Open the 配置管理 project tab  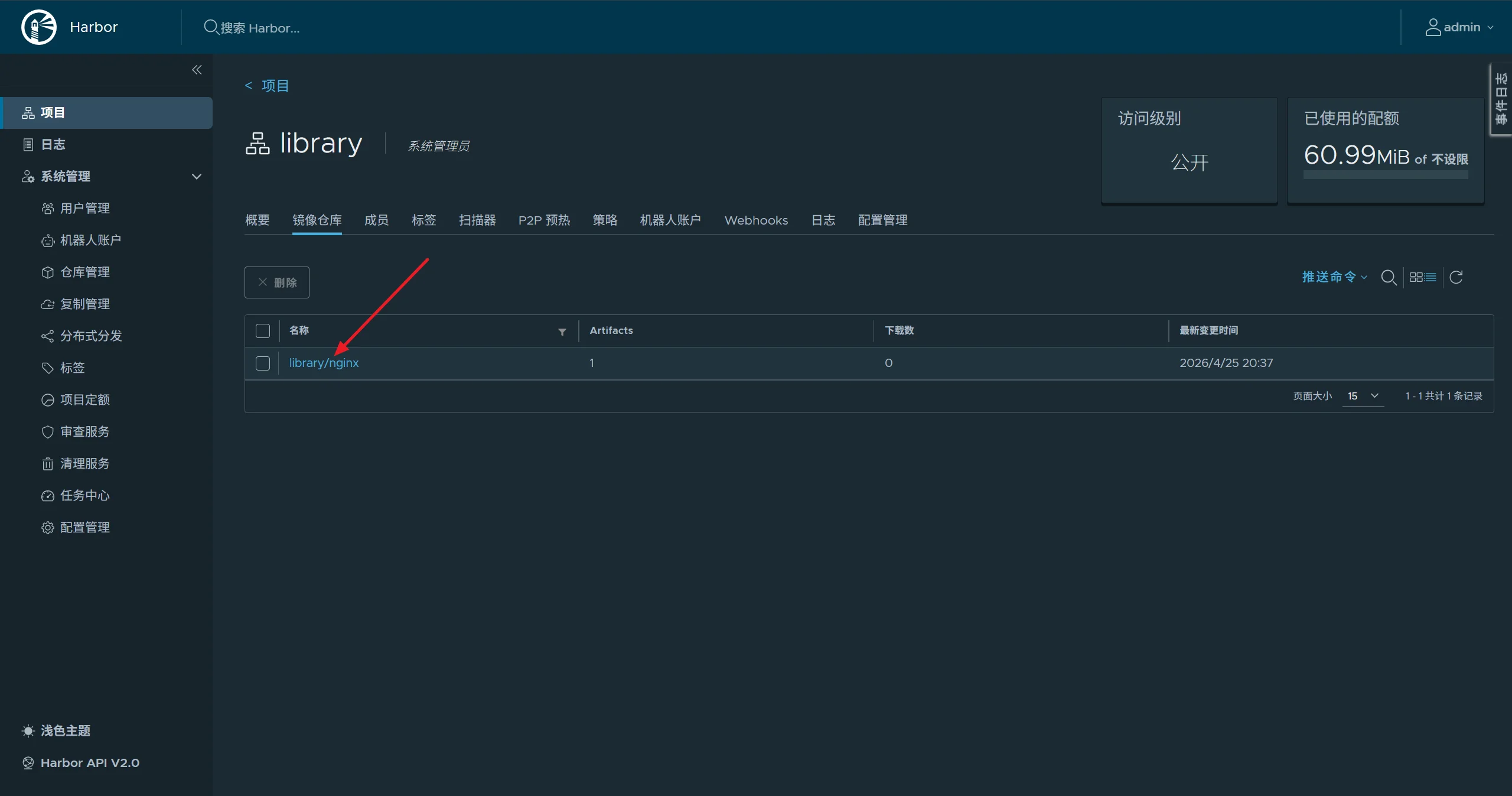click(883, 220)
